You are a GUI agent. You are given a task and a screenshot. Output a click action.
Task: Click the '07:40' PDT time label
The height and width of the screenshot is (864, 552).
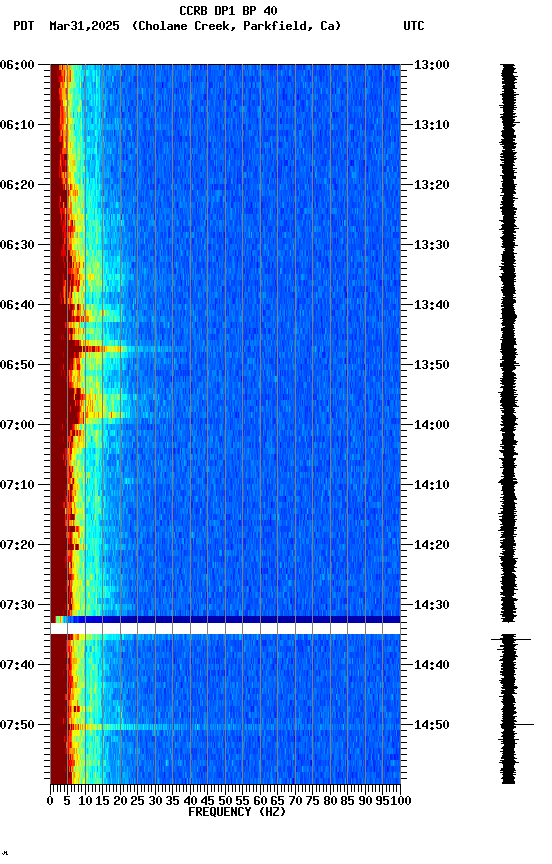point(17,665)
